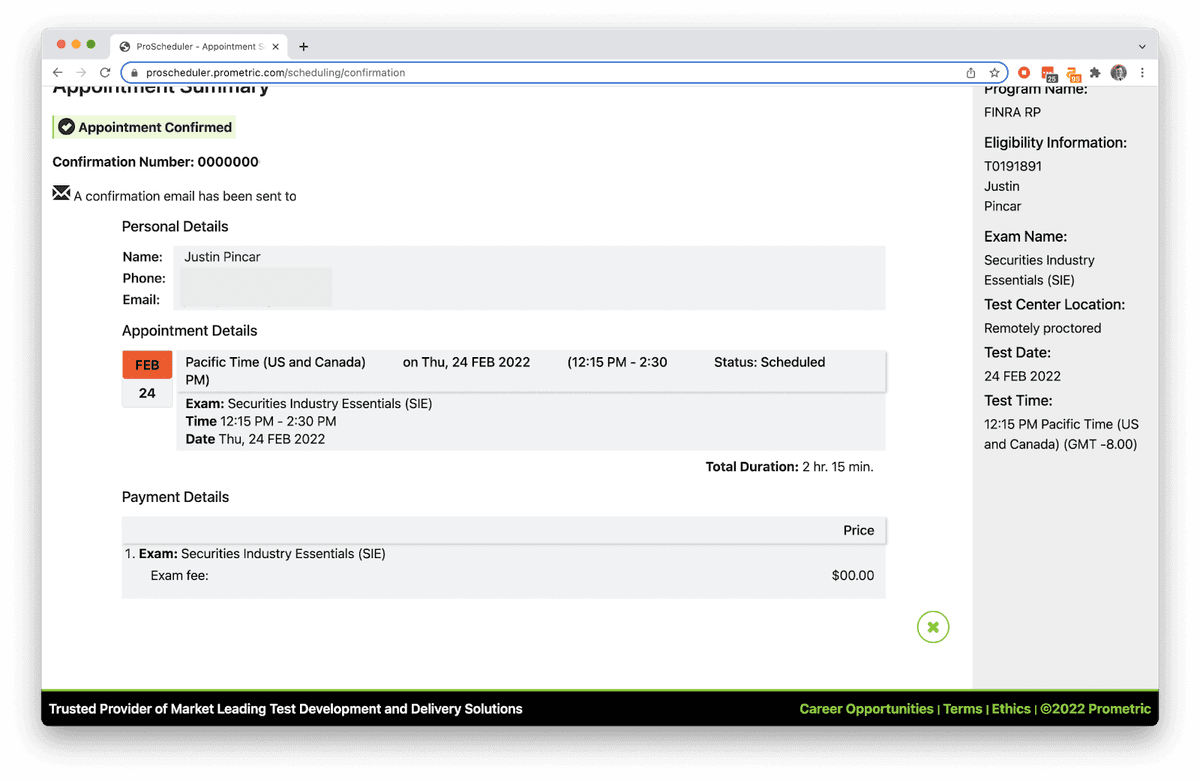The image size is (1200, 781).
Task: Open the Ethics footer link
Action: tap(1011, 709)
